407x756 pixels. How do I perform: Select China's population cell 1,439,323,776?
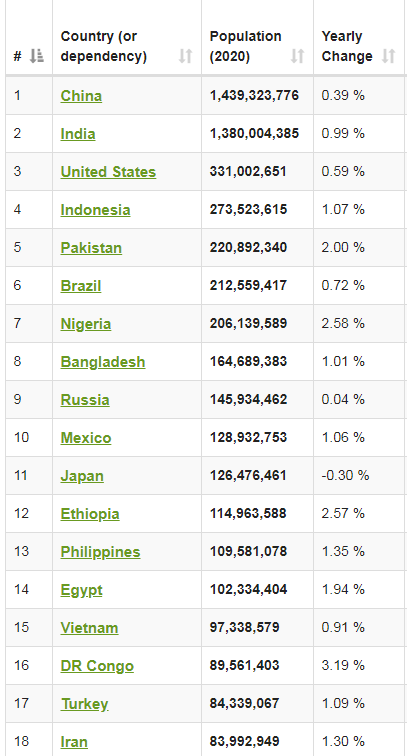point(254,95)
